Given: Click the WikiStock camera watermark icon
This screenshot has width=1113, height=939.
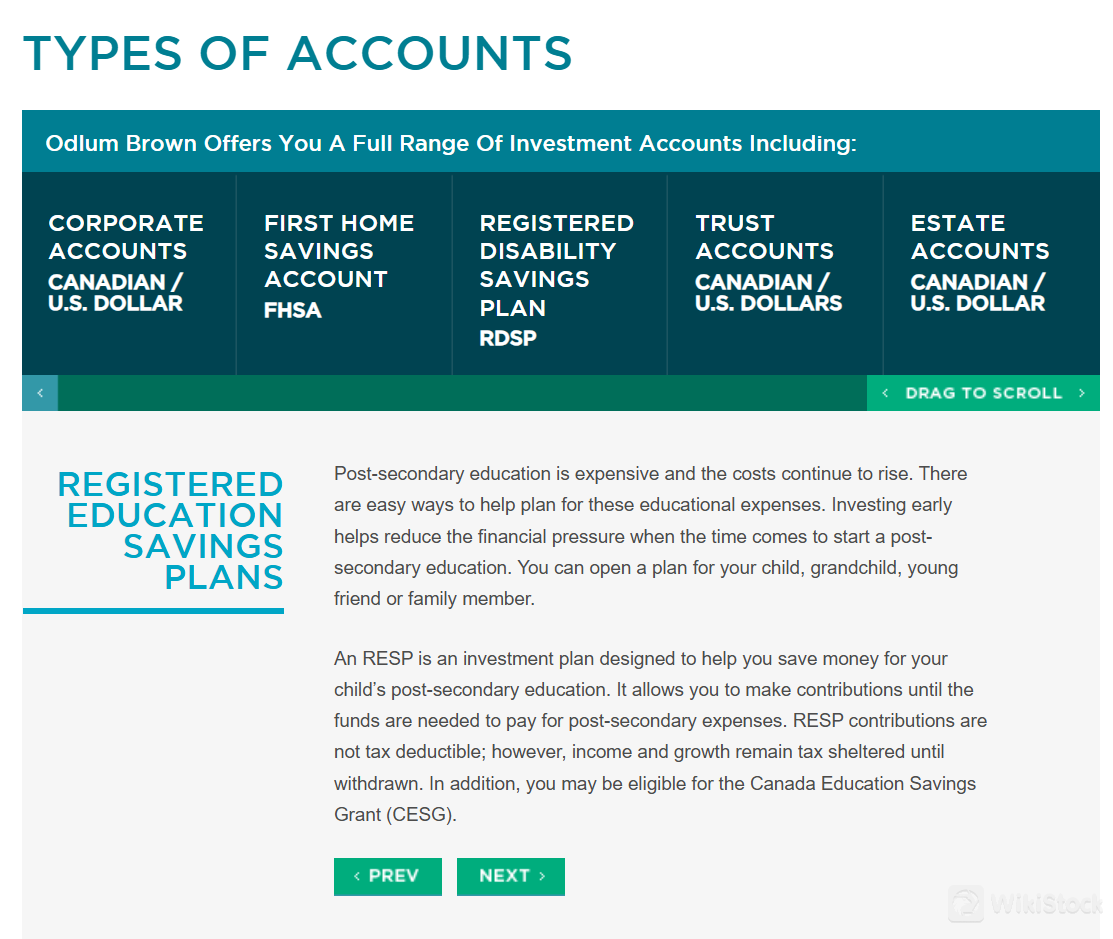Looking at the screenshot, I should tap(966, 904).
